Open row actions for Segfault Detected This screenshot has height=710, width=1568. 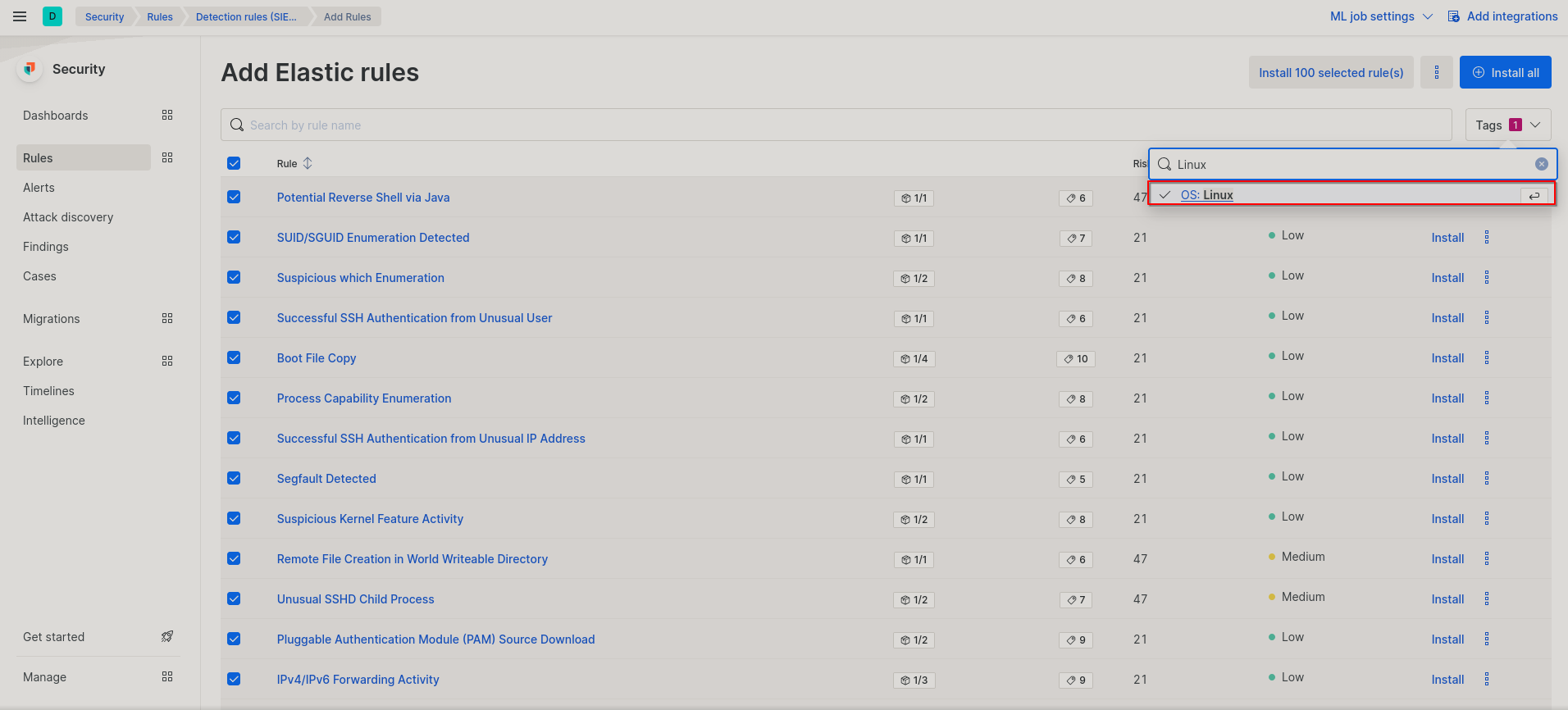(1486, 479)
